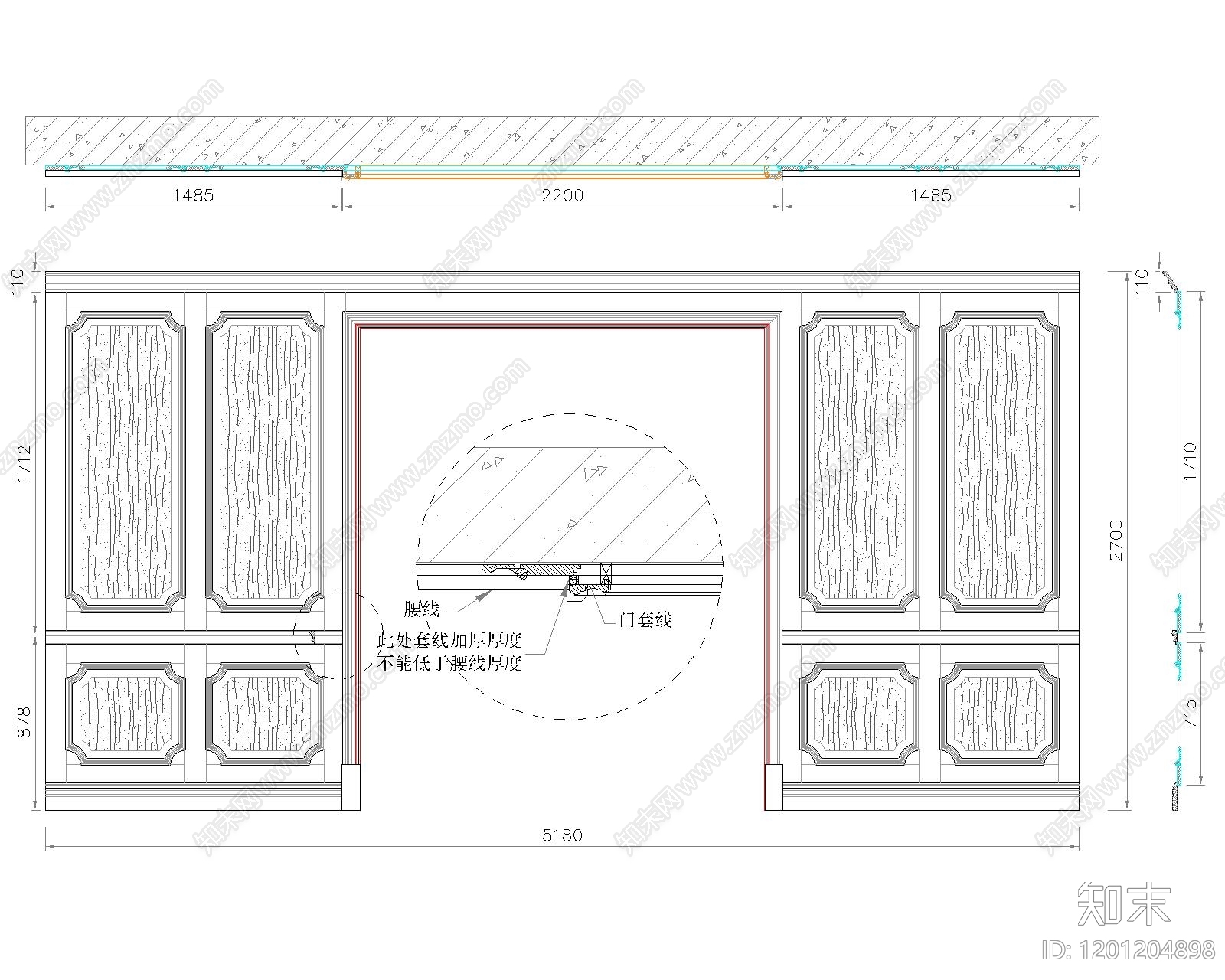The image size is (1225, 980).
Task: Click the "不能低于腰线厚度" annotation line
Action: 449,664
